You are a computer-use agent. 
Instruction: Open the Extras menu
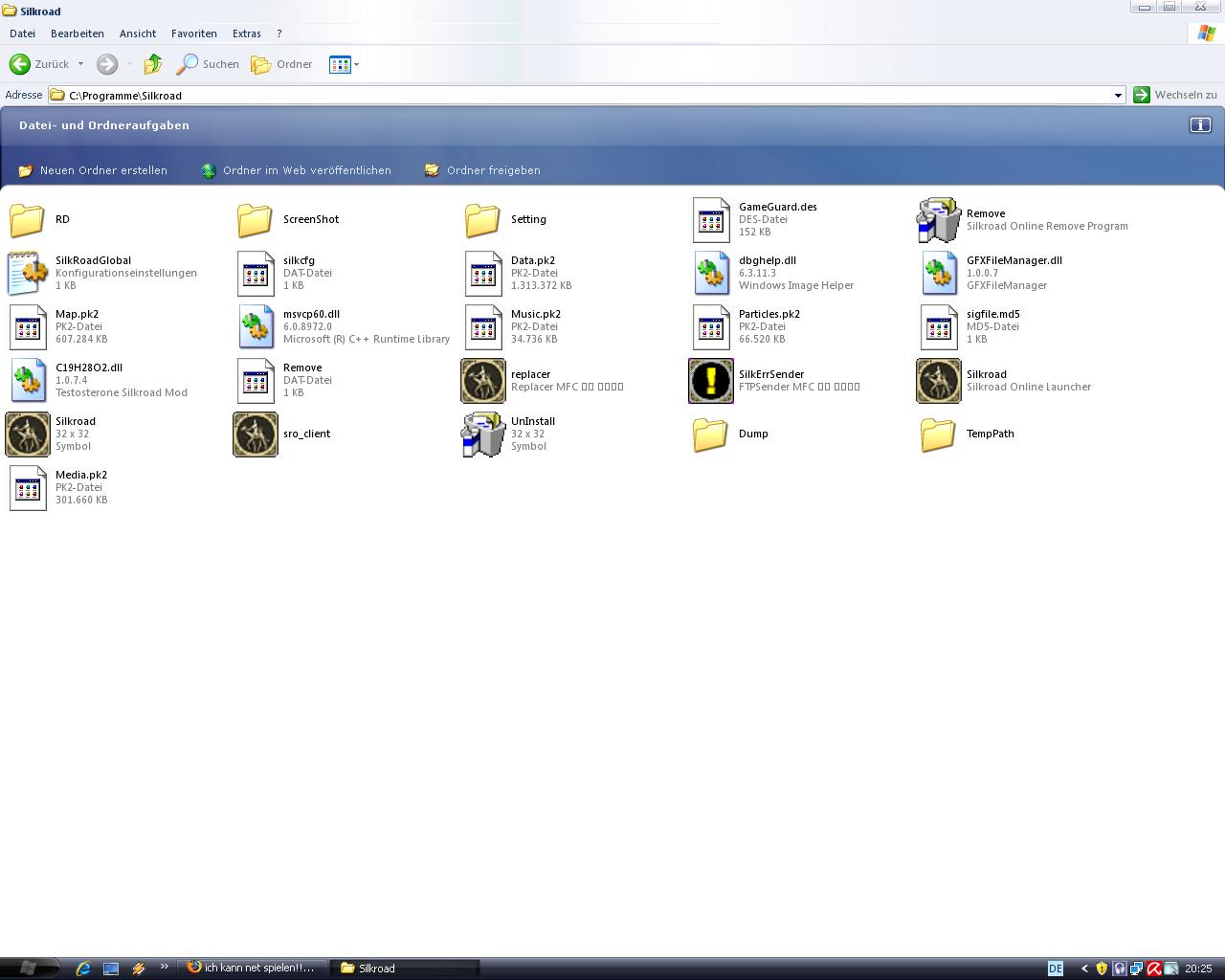246,33
